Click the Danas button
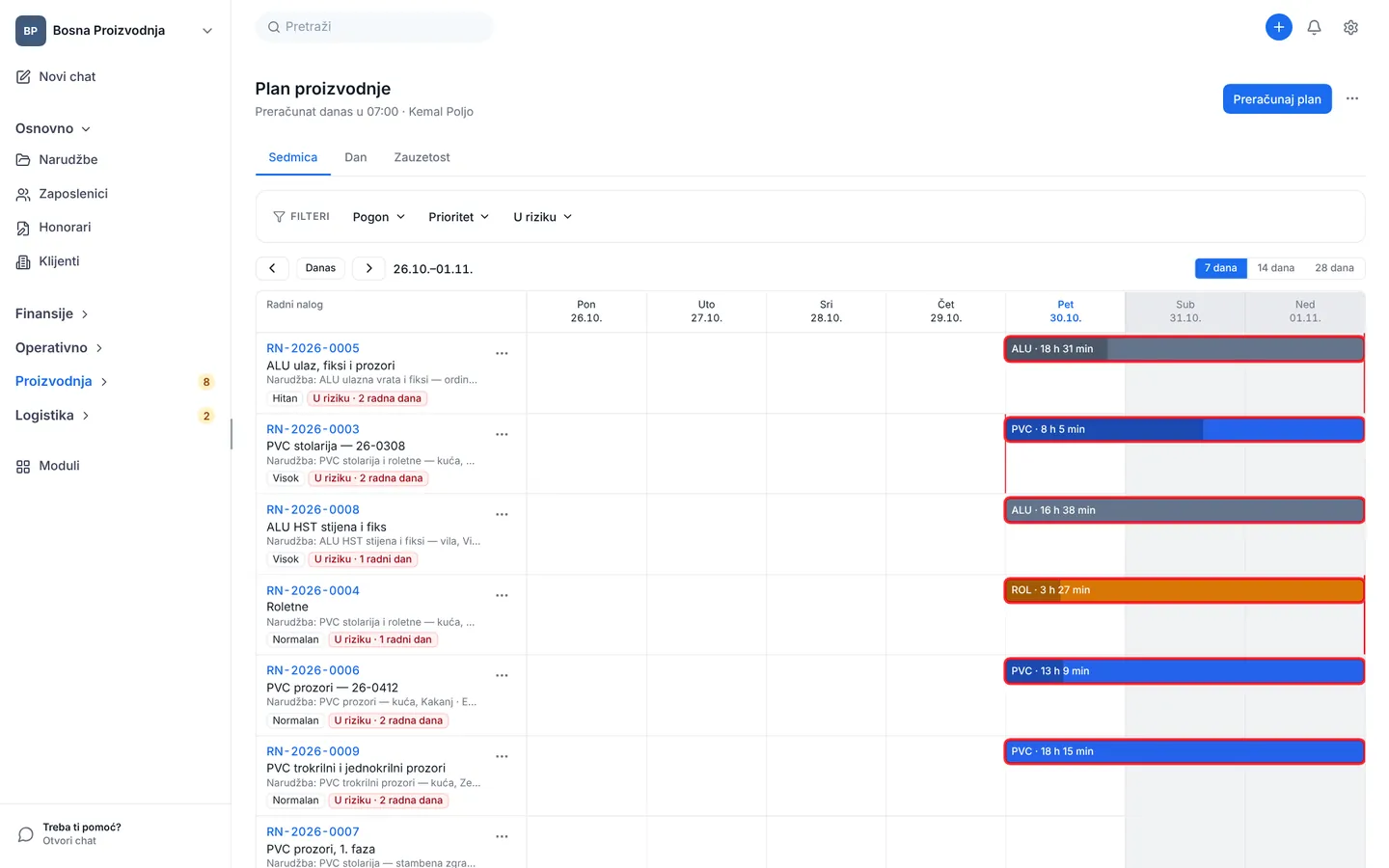The width and height of the screenshot is (1389, 868). point(320,268)
